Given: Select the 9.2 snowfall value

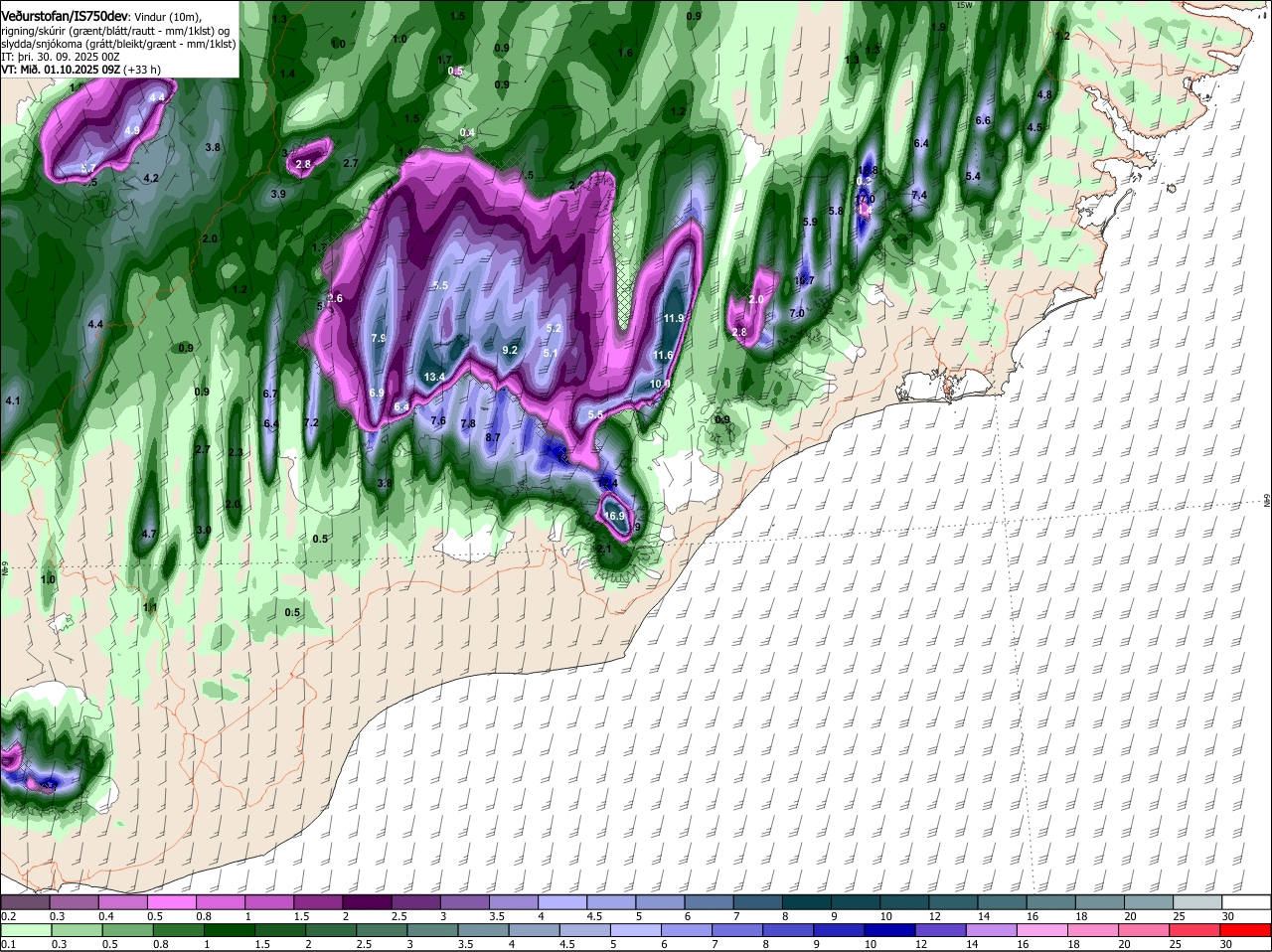Looking at the screenshot, I should (x=511, y=350).
